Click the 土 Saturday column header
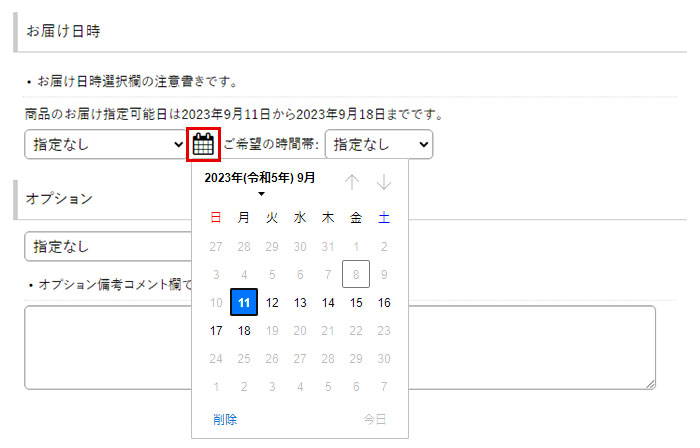This screenshot has height=448, width=700. (x=384, y=218)
